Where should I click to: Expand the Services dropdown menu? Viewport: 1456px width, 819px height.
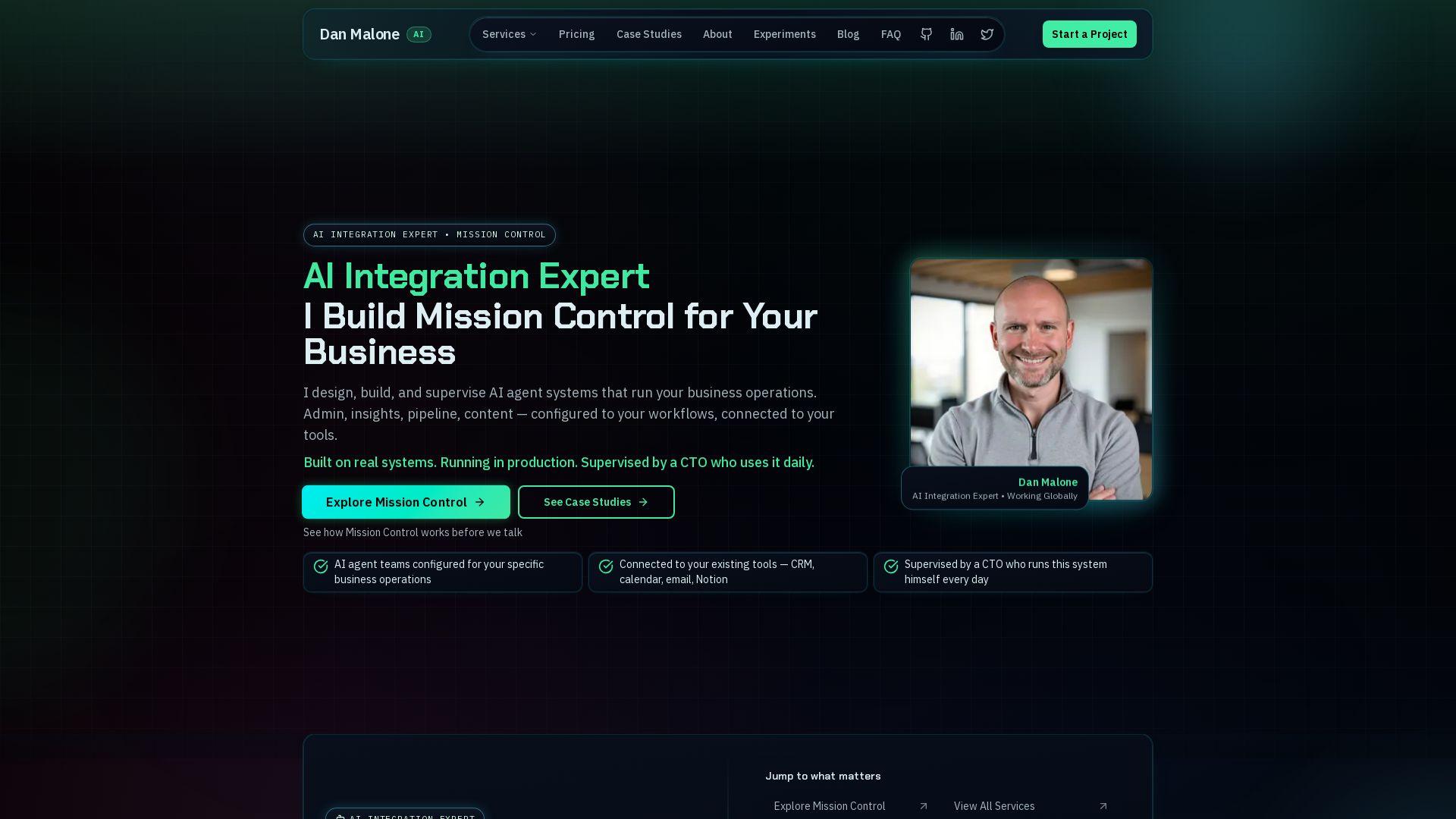[x=510, y=34]
